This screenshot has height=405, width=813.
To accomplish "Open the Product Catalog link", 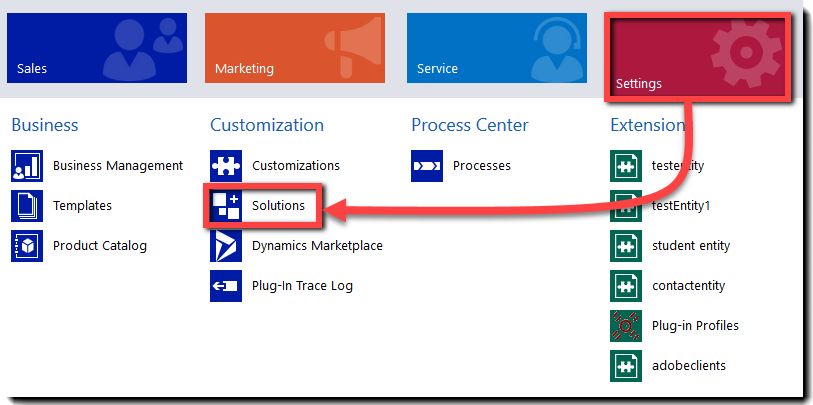I will (100, 246).
